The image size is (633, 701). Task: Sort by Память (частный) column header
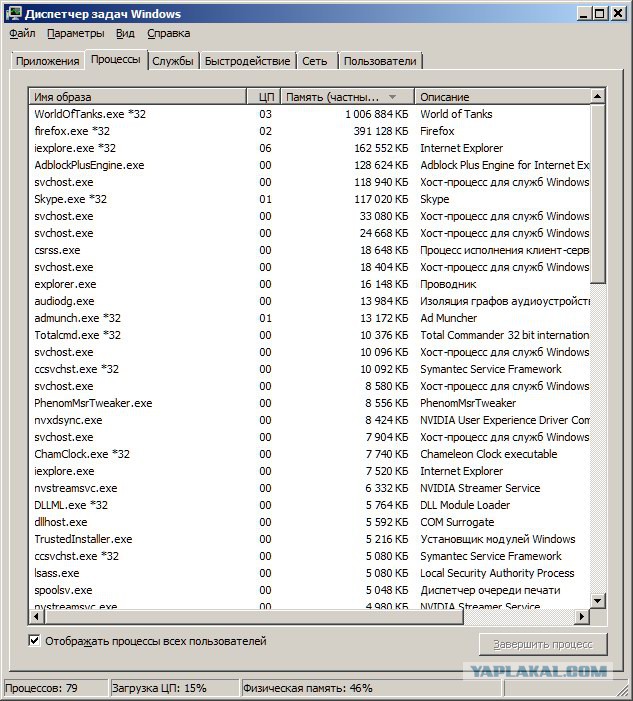coord(347,97)
